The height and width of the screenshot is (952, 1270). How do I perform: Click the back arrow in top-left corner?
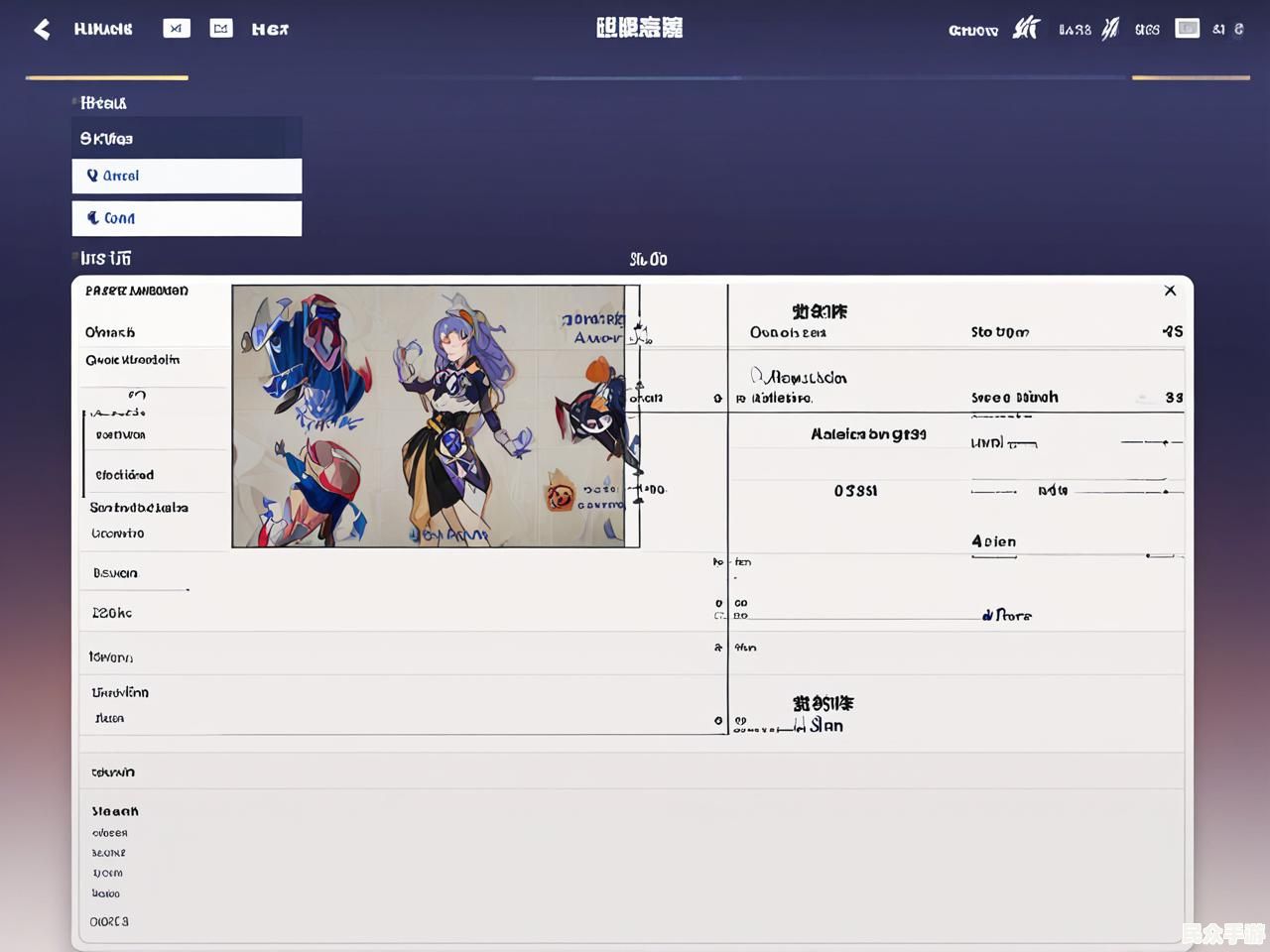tap(42, 30)
